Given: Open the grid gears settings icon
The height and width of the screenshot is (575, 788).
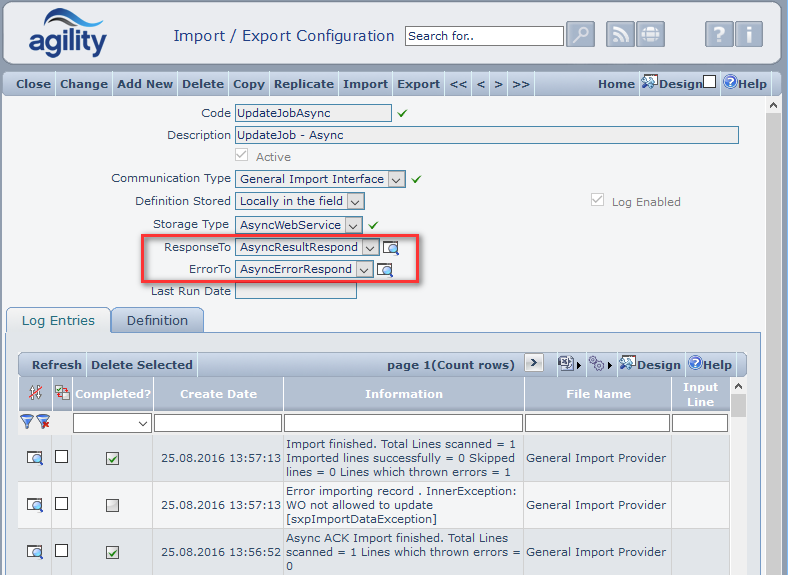Looking at the screenshot, I should [x=596, y=363].
